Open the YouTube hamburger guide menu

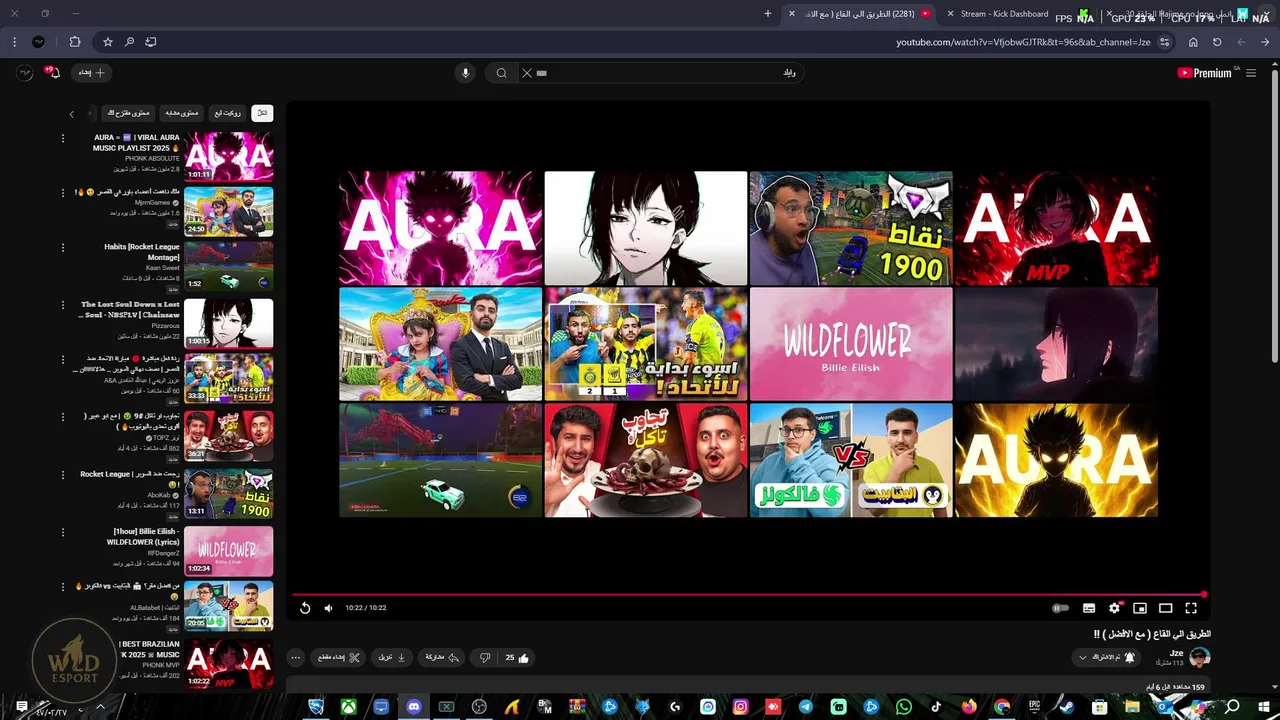[1251, 73]
